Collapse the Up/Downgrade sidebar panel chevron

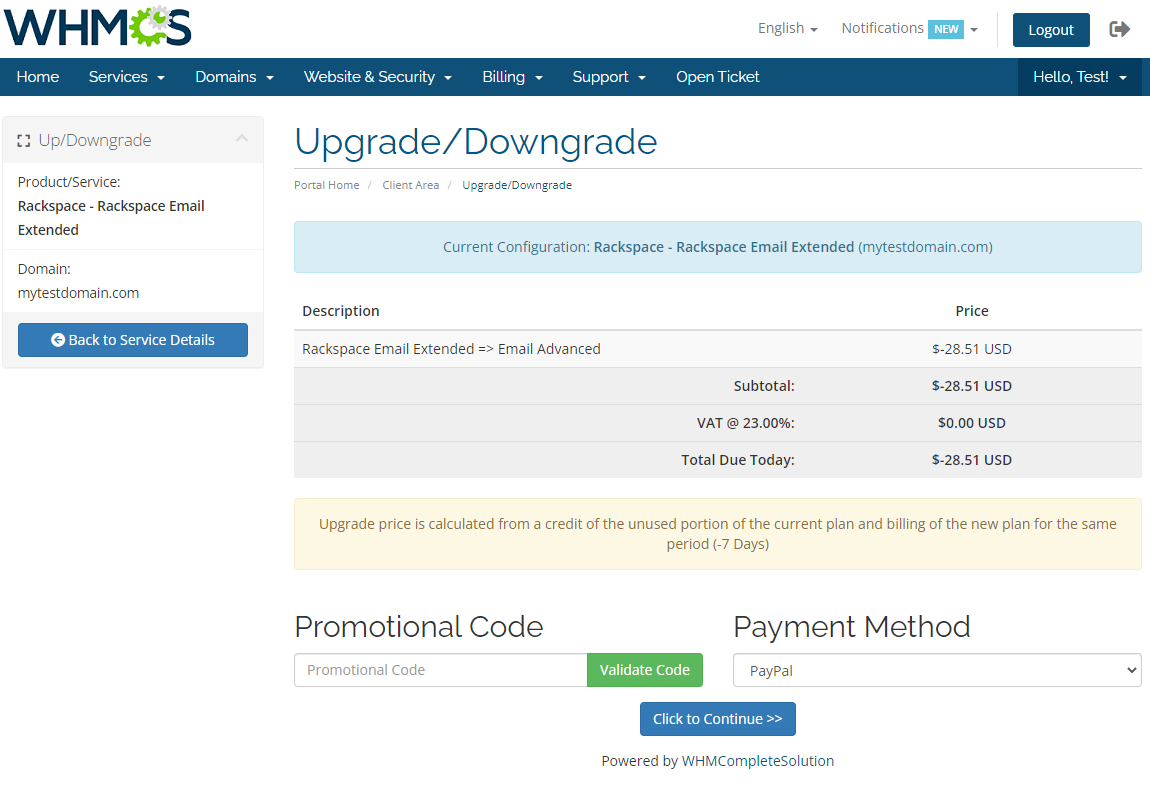point(242,139)
